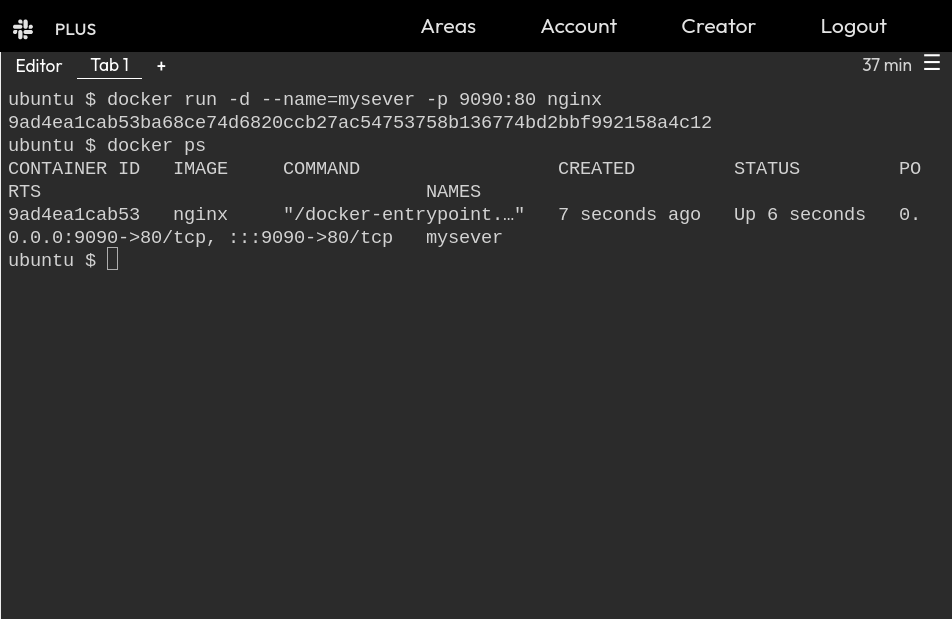The height and width of the screenshot is (619, 952).
Task: Click the CREATED column header
Action: (x=596, y=169)
